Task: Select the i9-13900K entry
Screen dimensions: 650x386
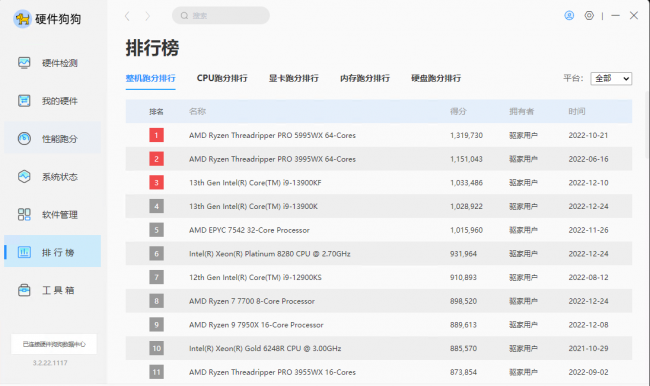Action: point(379,206)
